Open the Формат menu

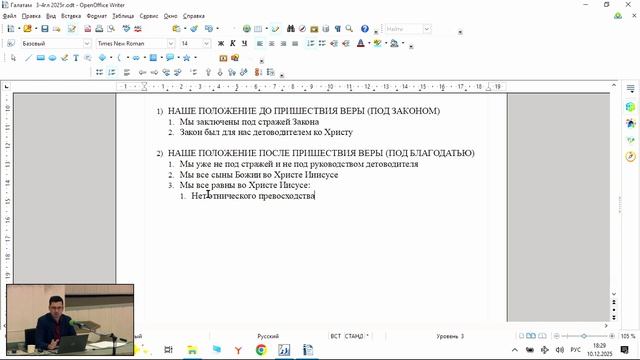[x=97, y=16]
